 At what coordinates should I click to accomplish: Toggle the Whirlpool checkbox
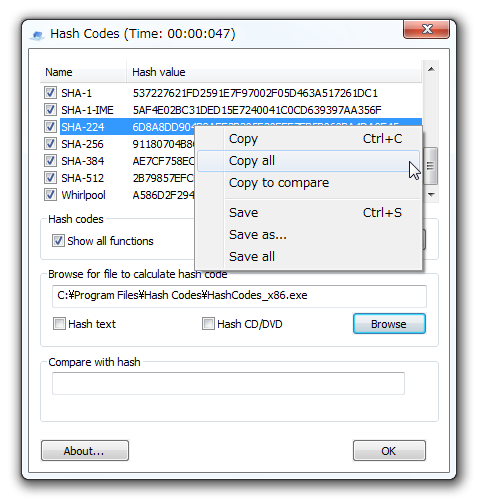coord(50,194)
